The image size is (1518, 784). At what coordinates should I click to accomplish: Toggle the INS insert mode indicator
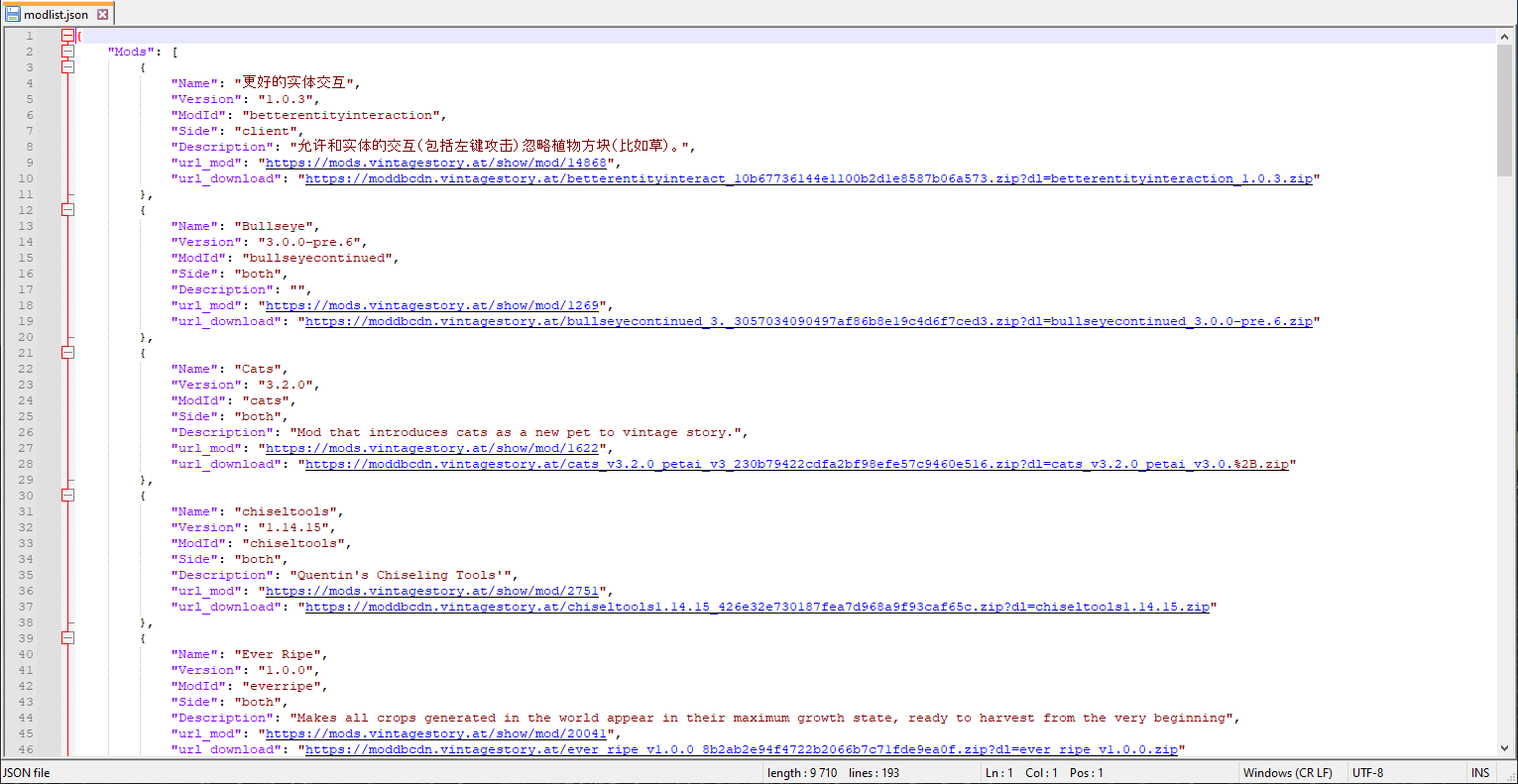coord(1480,773)
